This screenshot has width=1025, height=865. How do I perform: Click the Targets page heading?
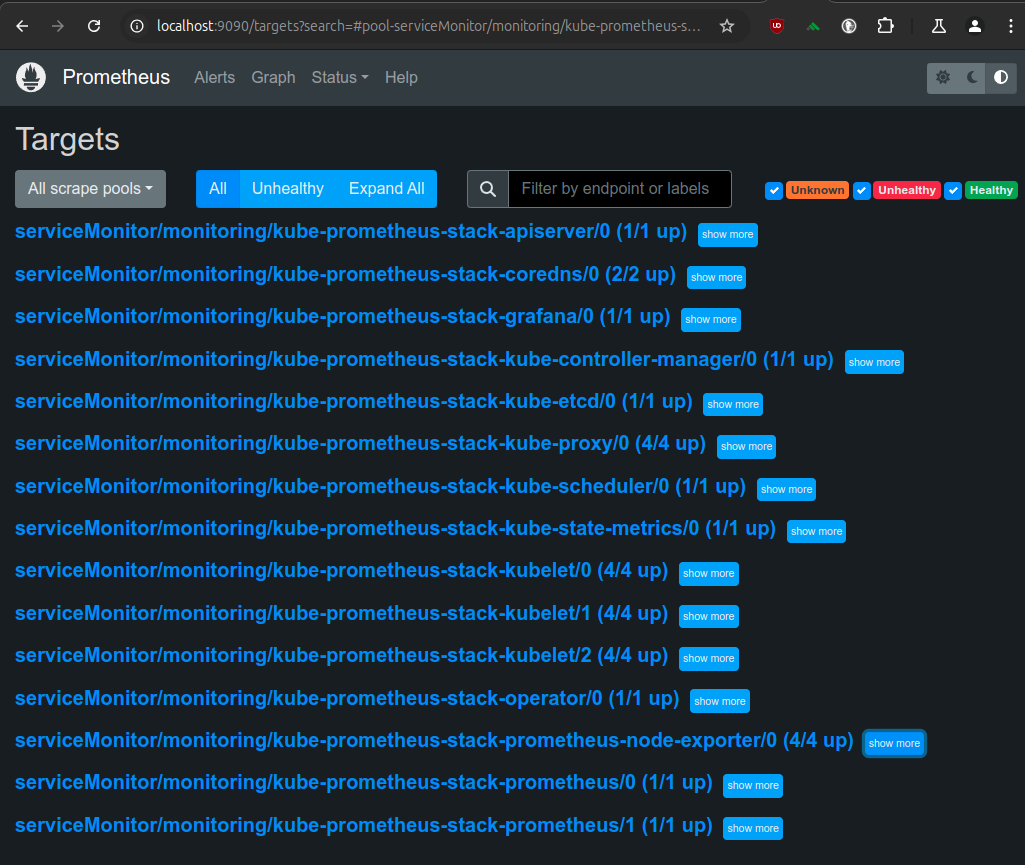point(67,139)
